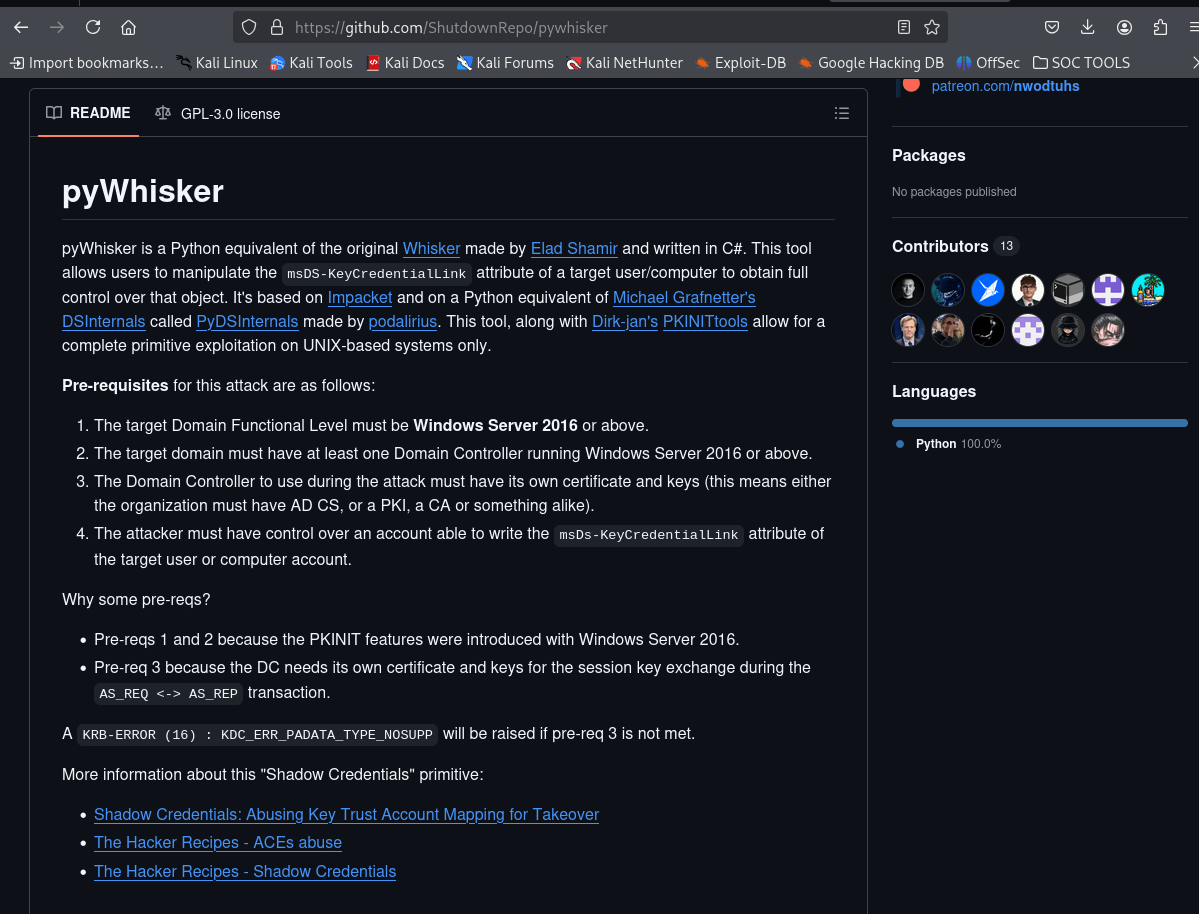The height and width of the screenshot is (914, 1199).
Task: Open the patreon.com/nwodtuhs link
Action: (1005, 86)
